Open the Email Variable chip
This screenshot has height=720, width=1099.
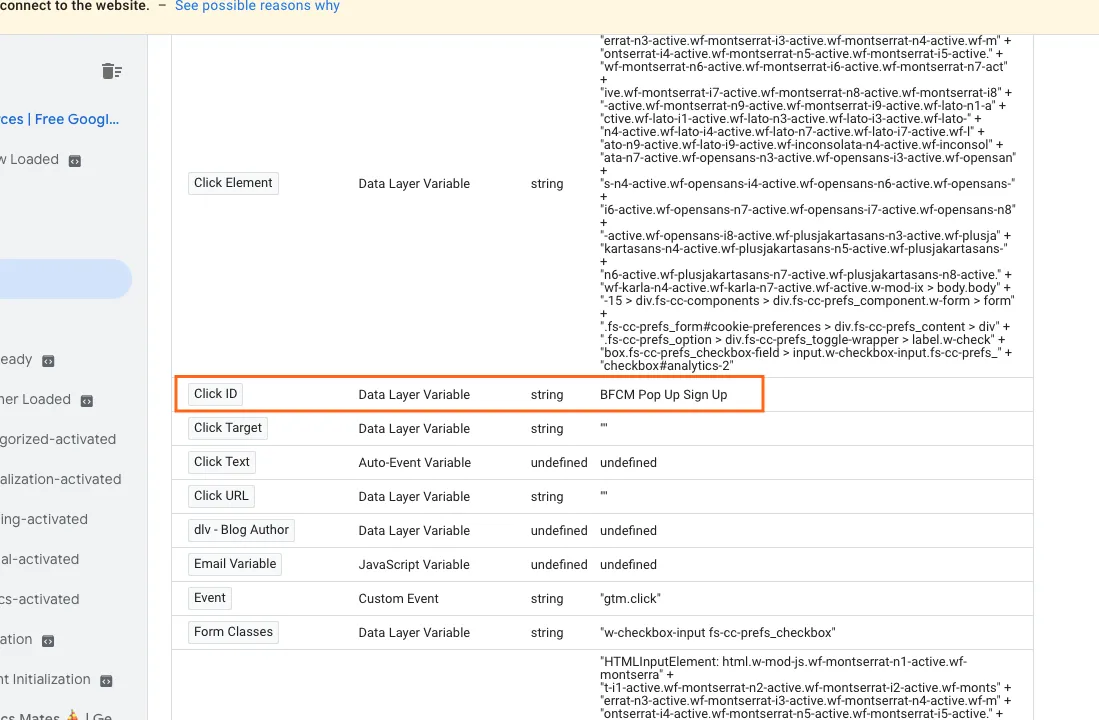[235, 564]
